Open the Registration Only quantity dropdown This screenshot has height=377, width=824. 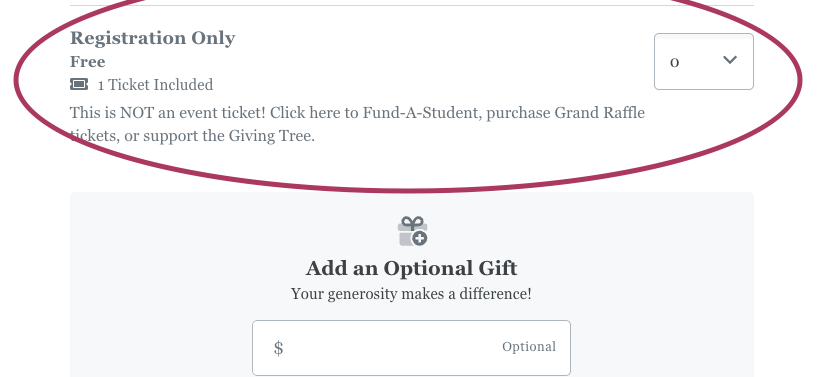click(x=704, y=62)
